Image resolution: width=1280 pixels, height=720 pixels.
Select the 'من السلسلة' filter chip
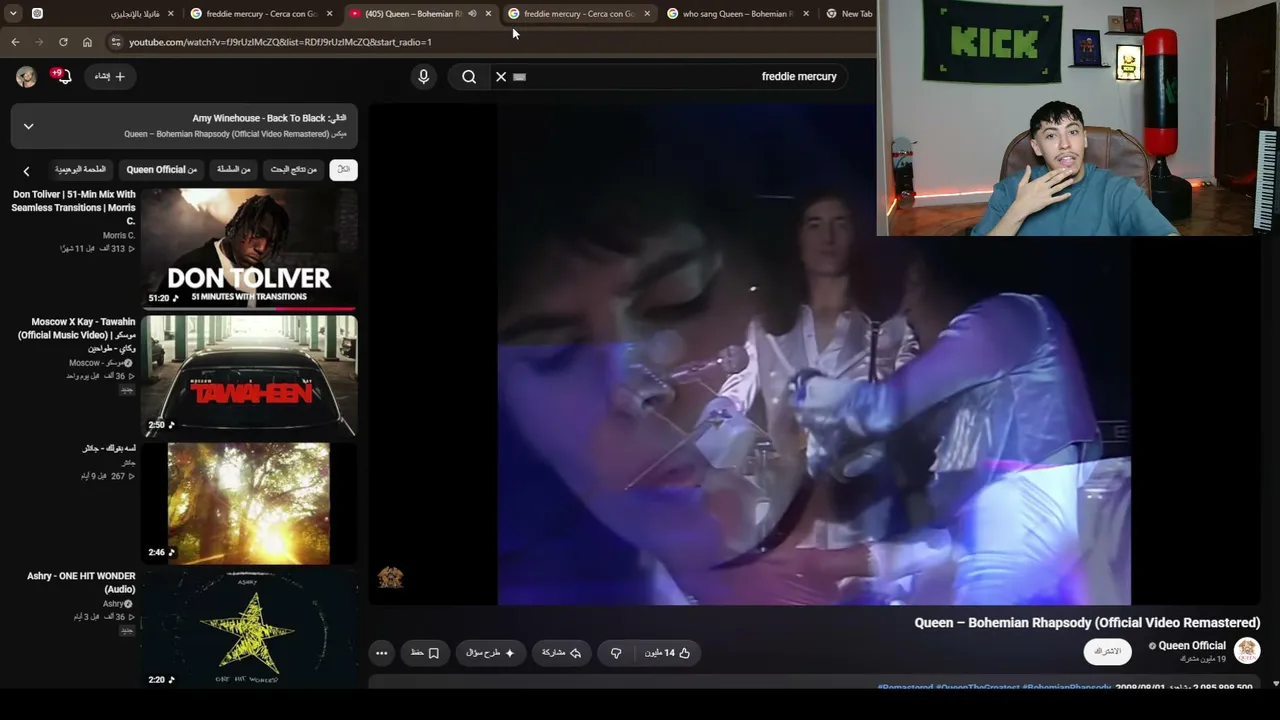click(x=234, y=170)
